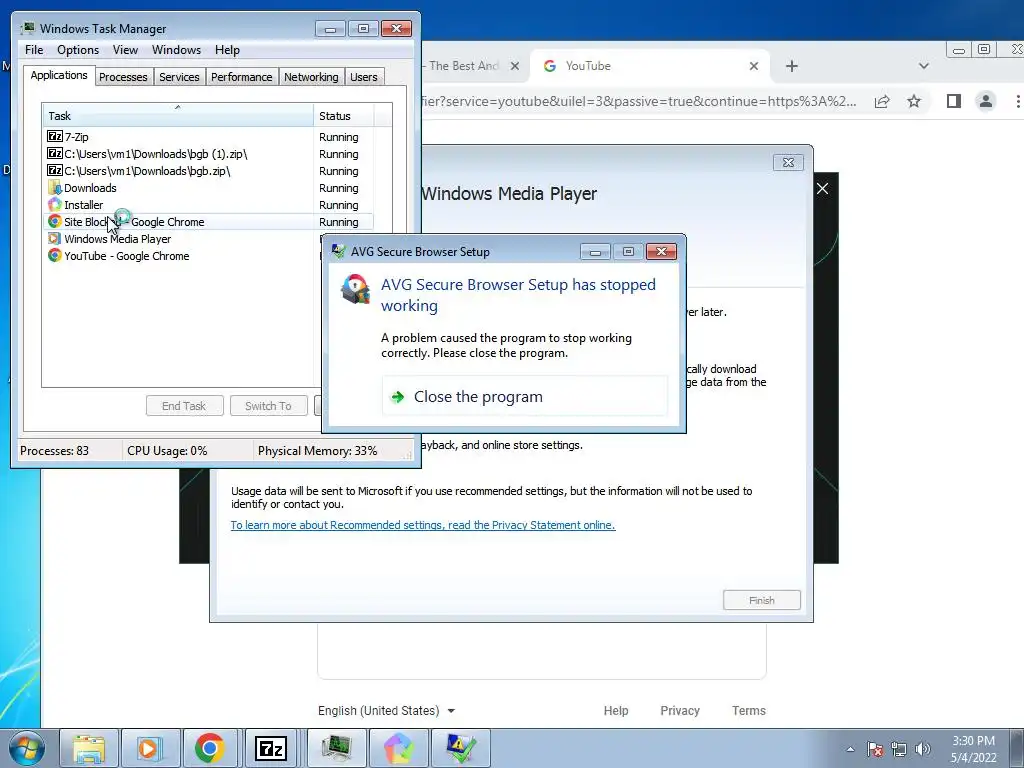Select the Windows Media Player task row
The image size is (1024, 768).
click(x=183, y=238)
